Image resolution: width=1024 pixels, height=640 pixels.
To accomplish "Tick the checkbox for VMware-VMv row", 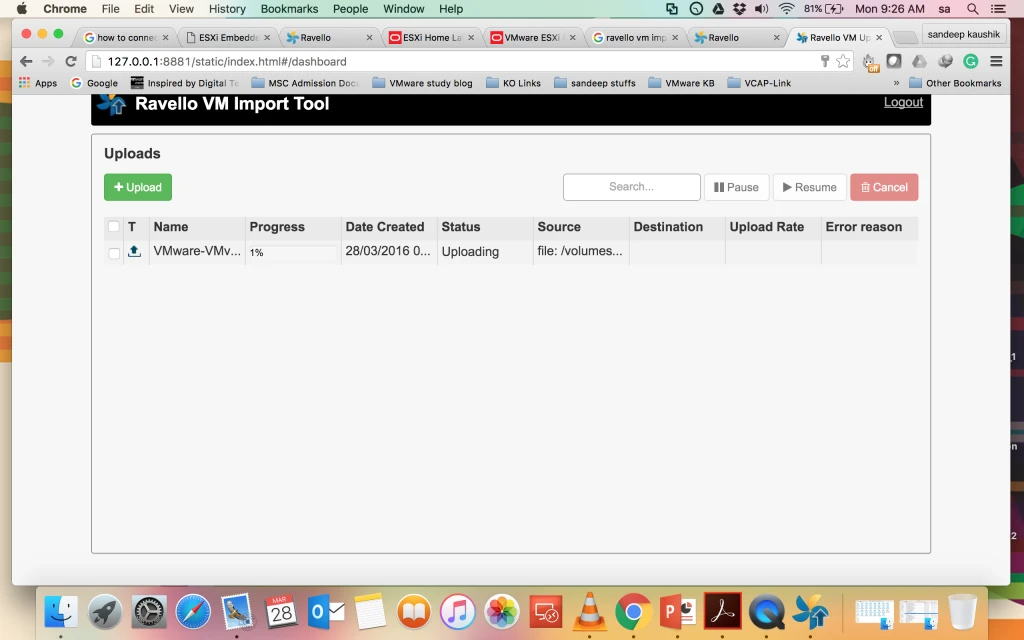I will (x=114, y=253).
